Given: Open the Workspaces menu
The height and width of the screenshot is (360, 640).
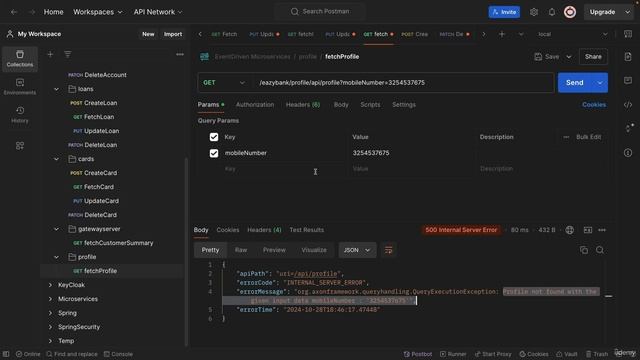Looking at the screenshot, I should [x=98, y=12].
